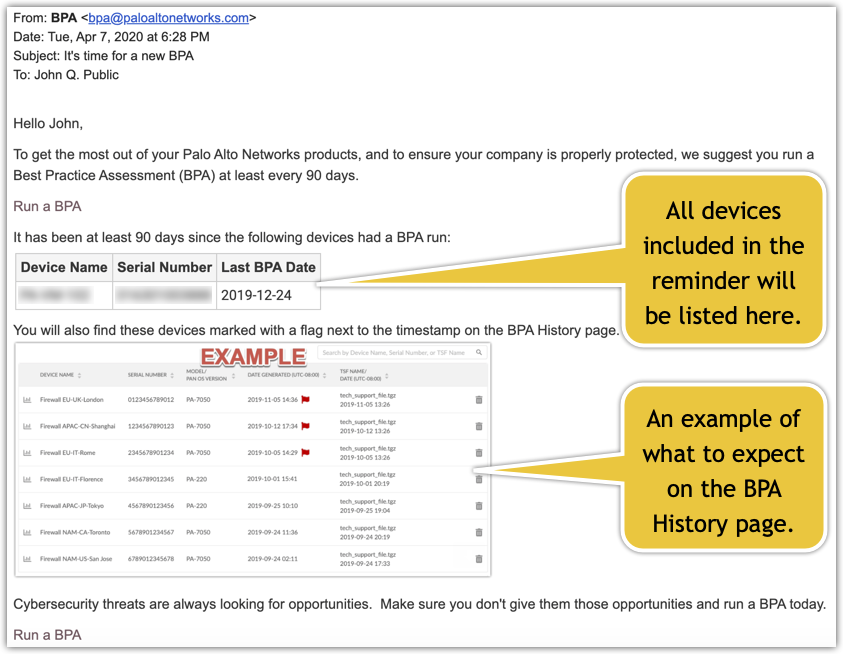Click serial number 5678901234567

[151, 532]
